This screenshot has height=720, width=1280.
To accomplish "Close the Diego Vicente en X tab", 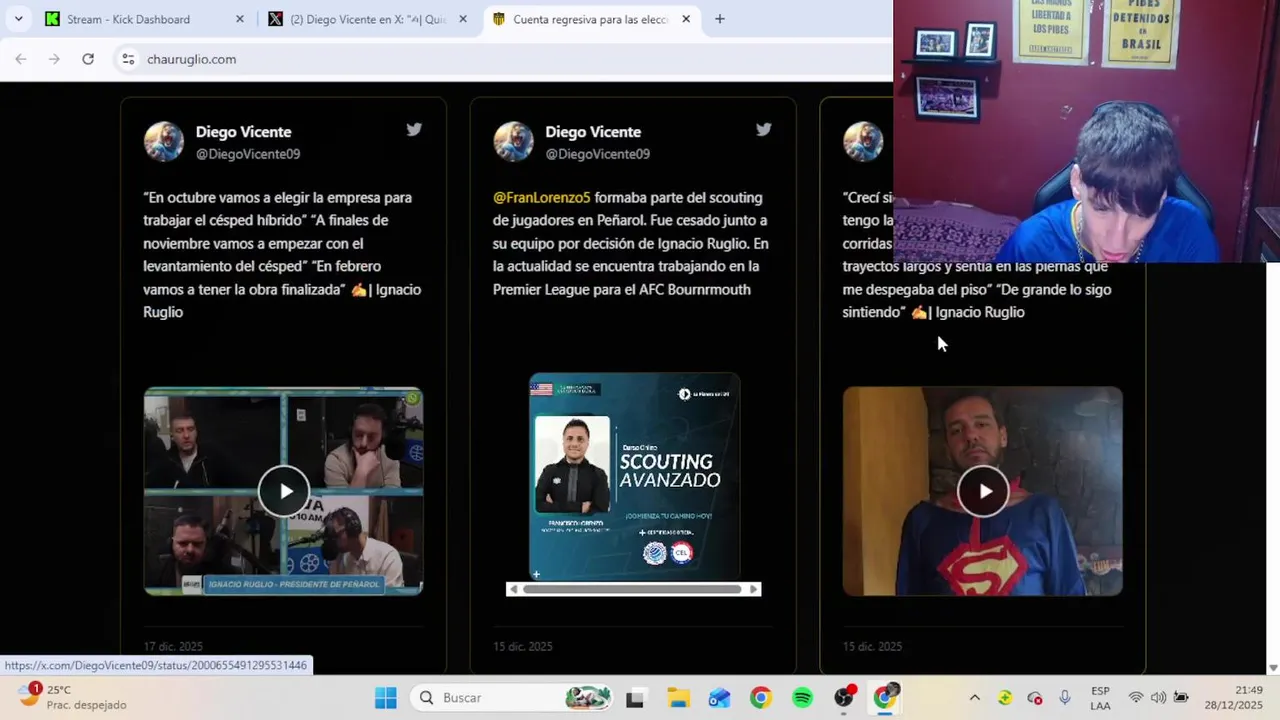I will 462,19.
